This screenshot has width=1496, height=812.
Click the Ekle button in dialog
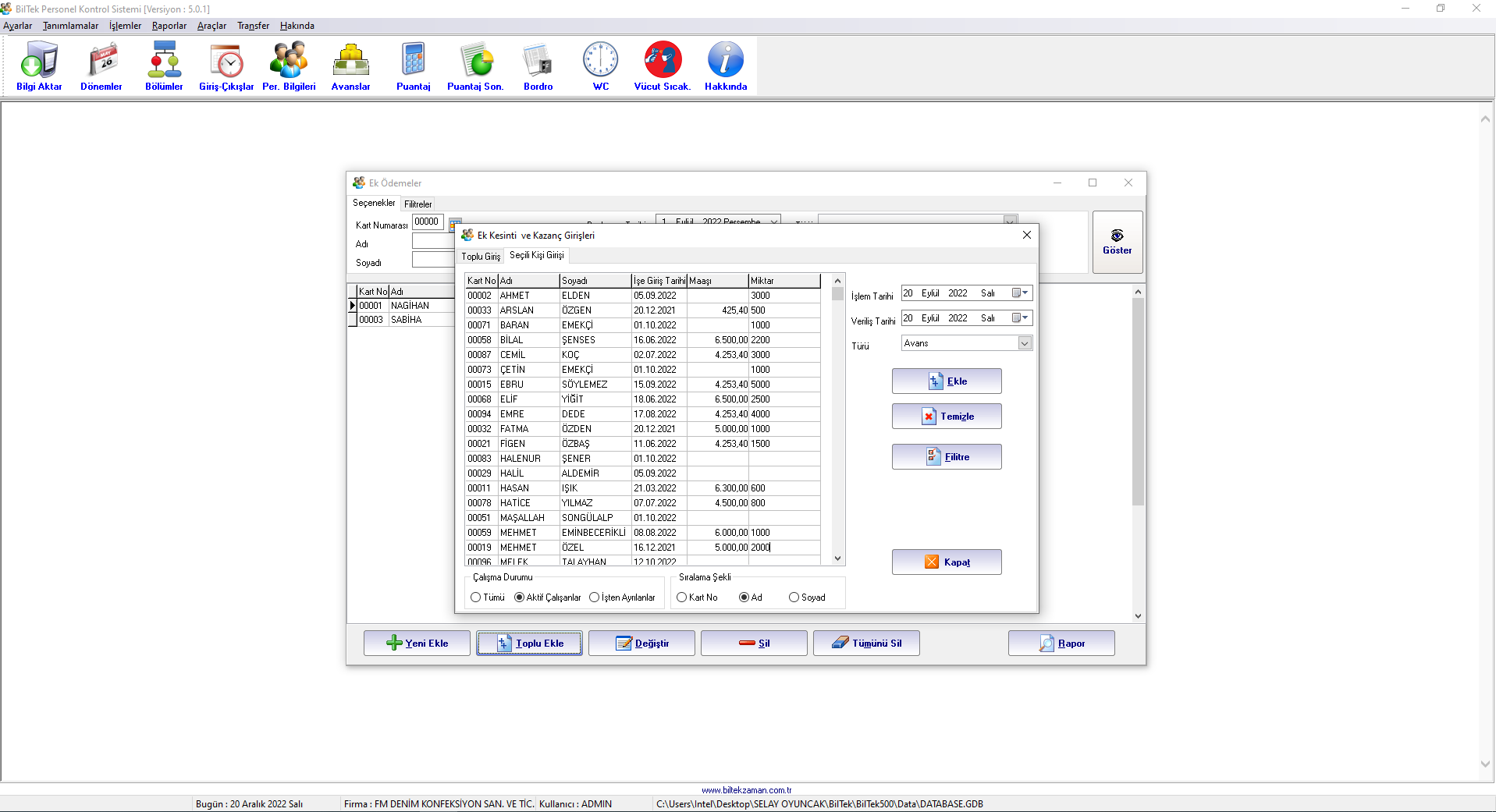(947, 381)
